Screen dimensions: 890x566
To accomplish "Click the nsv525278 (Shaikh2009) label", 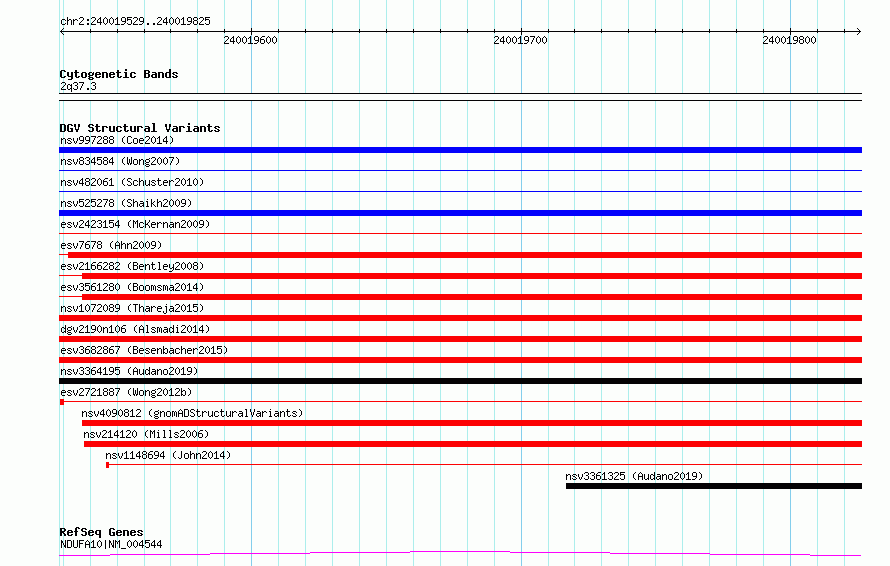I will [x=126, y=203].
